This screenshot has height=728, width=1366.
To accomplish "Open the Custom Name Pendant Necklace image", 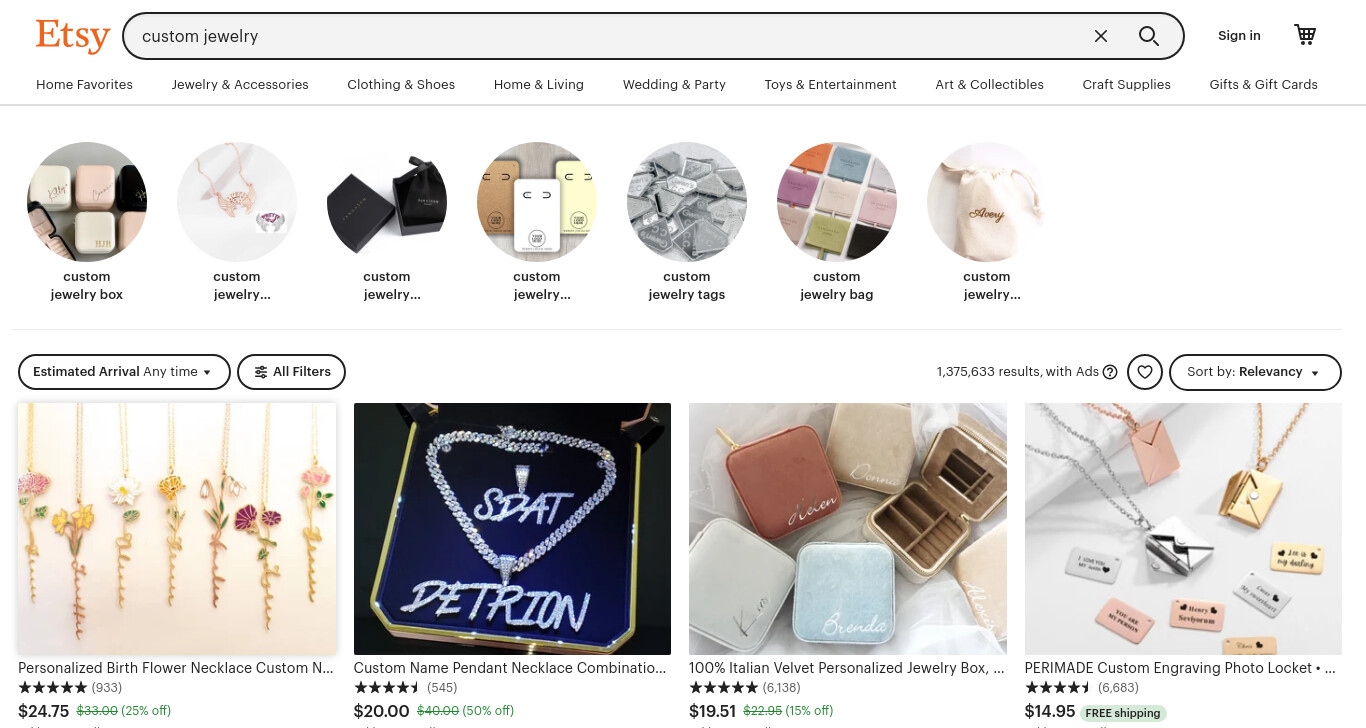I will pyautogui.click(x=512, y=529).
